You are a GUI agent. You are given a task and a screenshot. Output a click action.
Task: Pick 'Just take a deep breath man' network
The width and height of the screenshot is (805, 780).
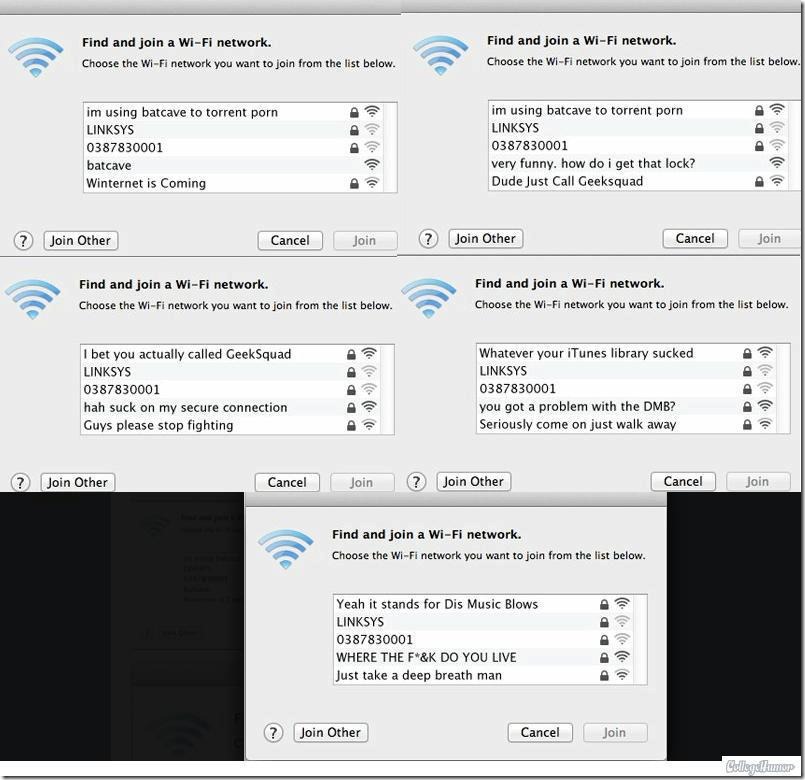(483, 675)
